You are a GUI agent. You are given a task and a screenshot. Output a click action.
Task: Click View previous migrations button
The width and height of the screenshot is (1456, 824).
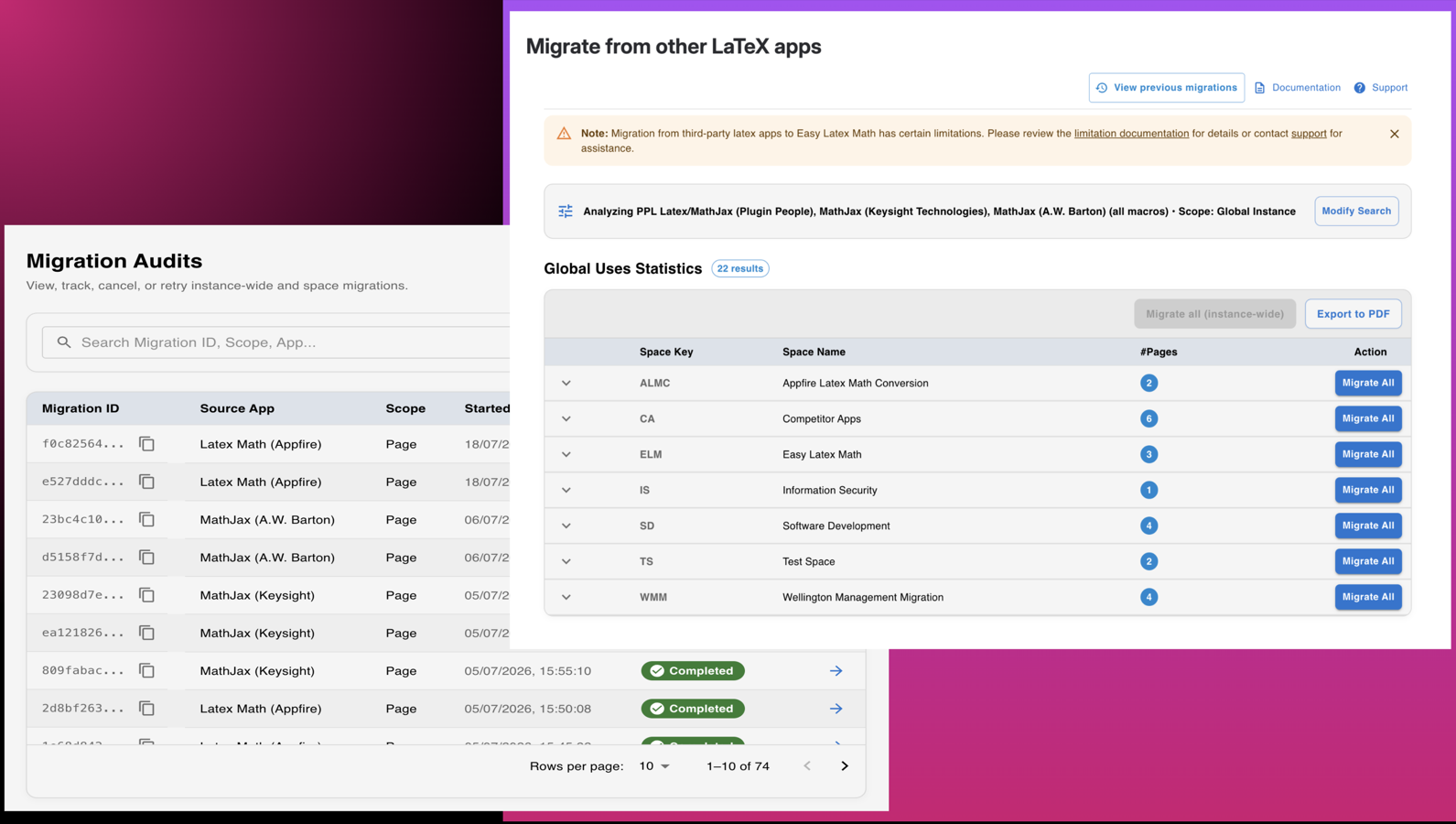tap(1167, 88)
